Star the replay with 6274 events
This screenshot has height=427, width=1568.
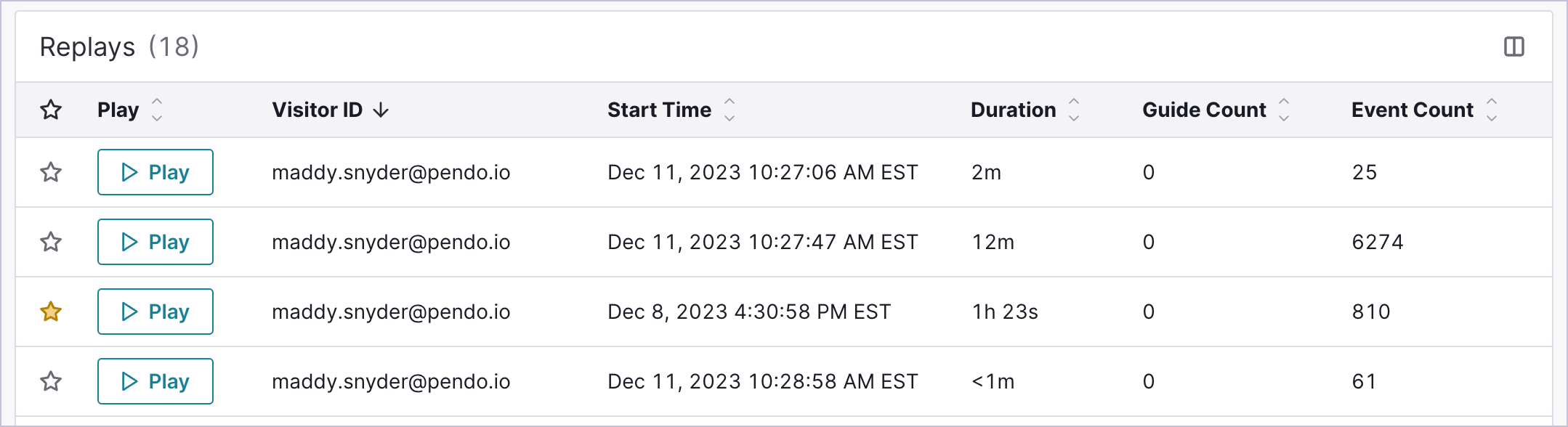pyautogui.click(x=51, y=242)
